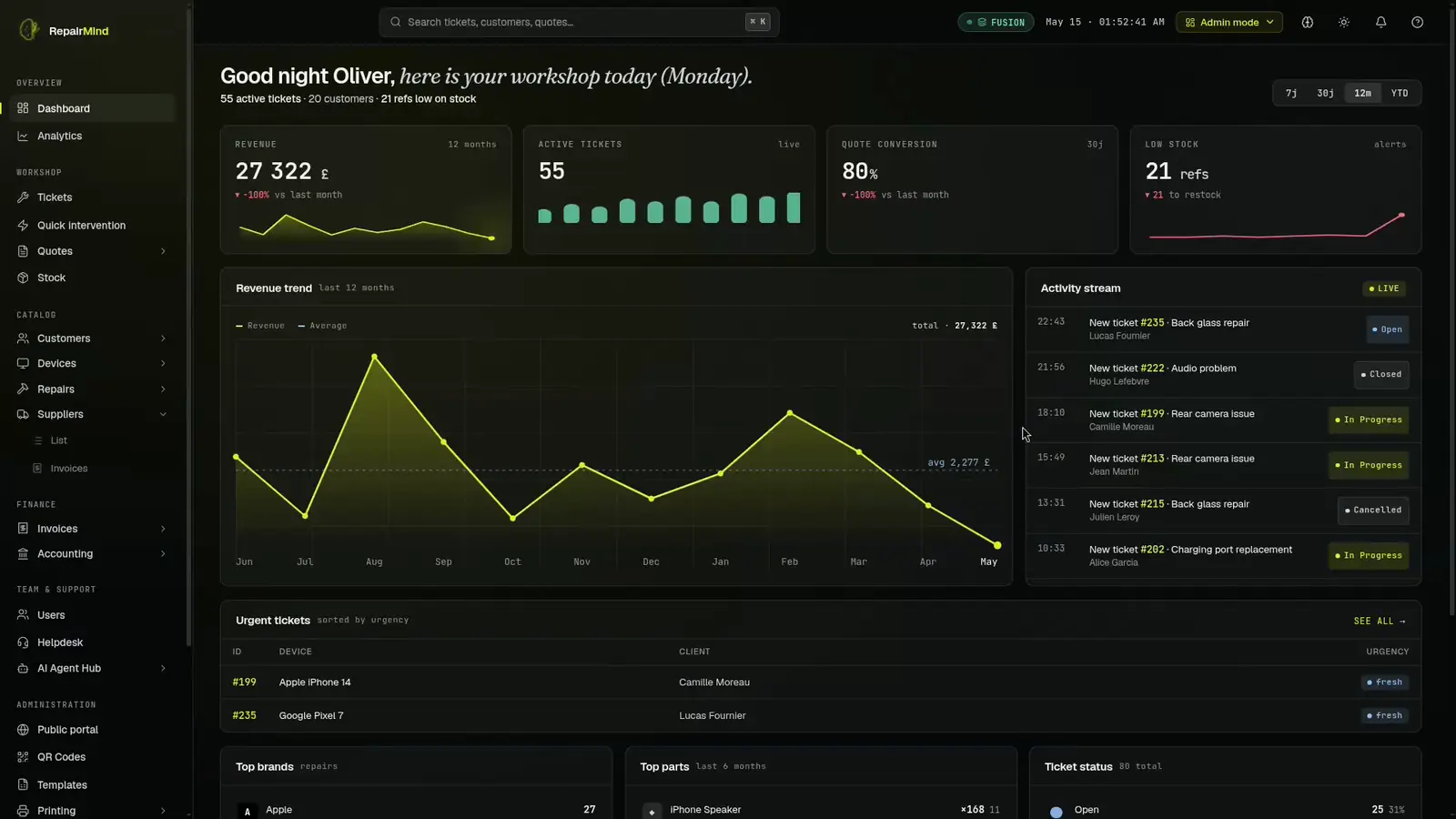
Task: Click Camille Moreau in urgent tickets
Action: pos(714,682)
